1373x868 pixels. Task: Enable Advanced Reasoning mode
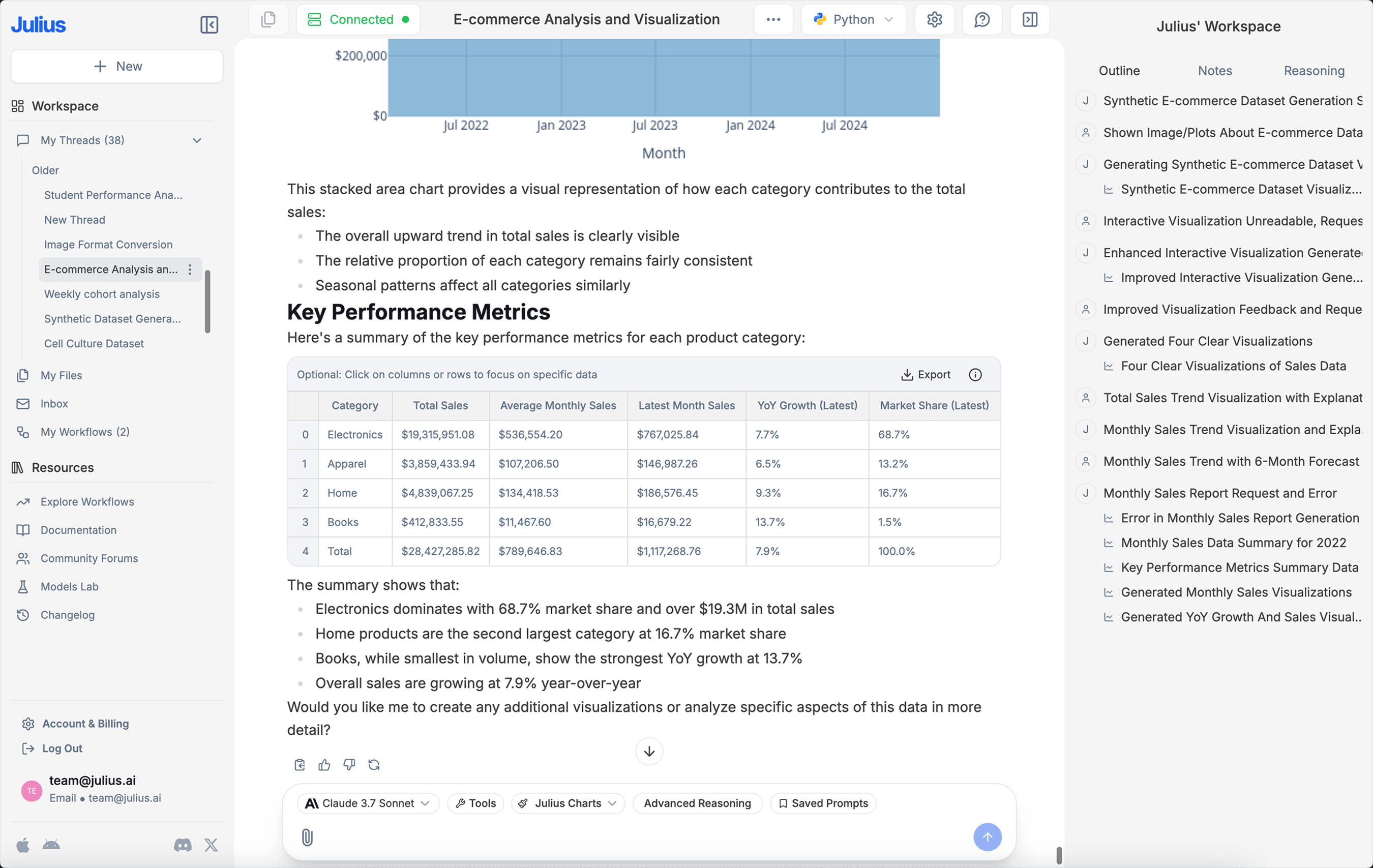(697, 803)
